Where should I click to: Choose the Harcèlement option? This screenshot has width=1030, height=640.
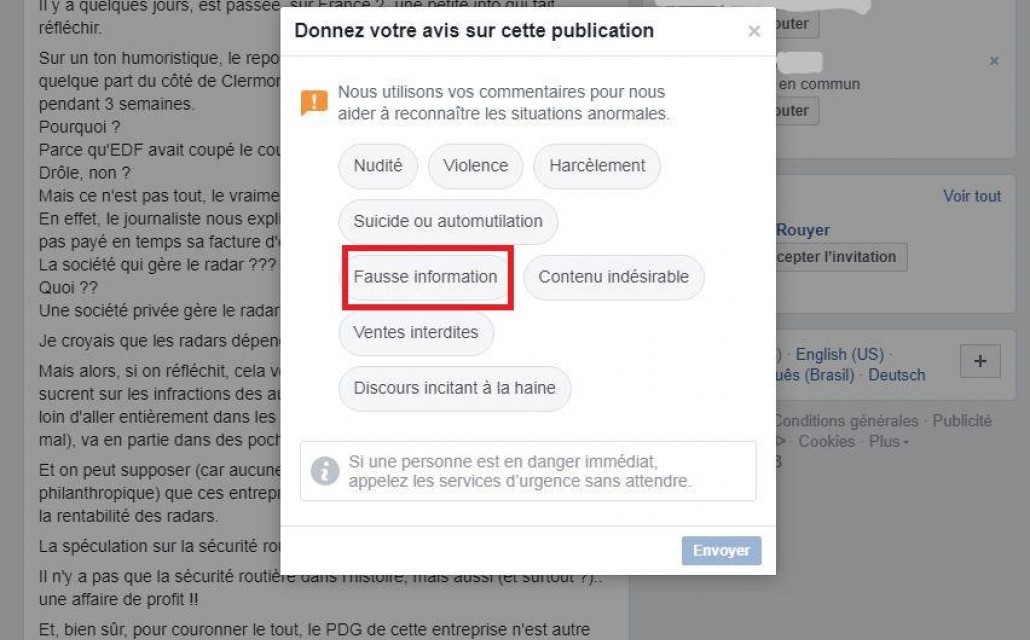(597, 166)
